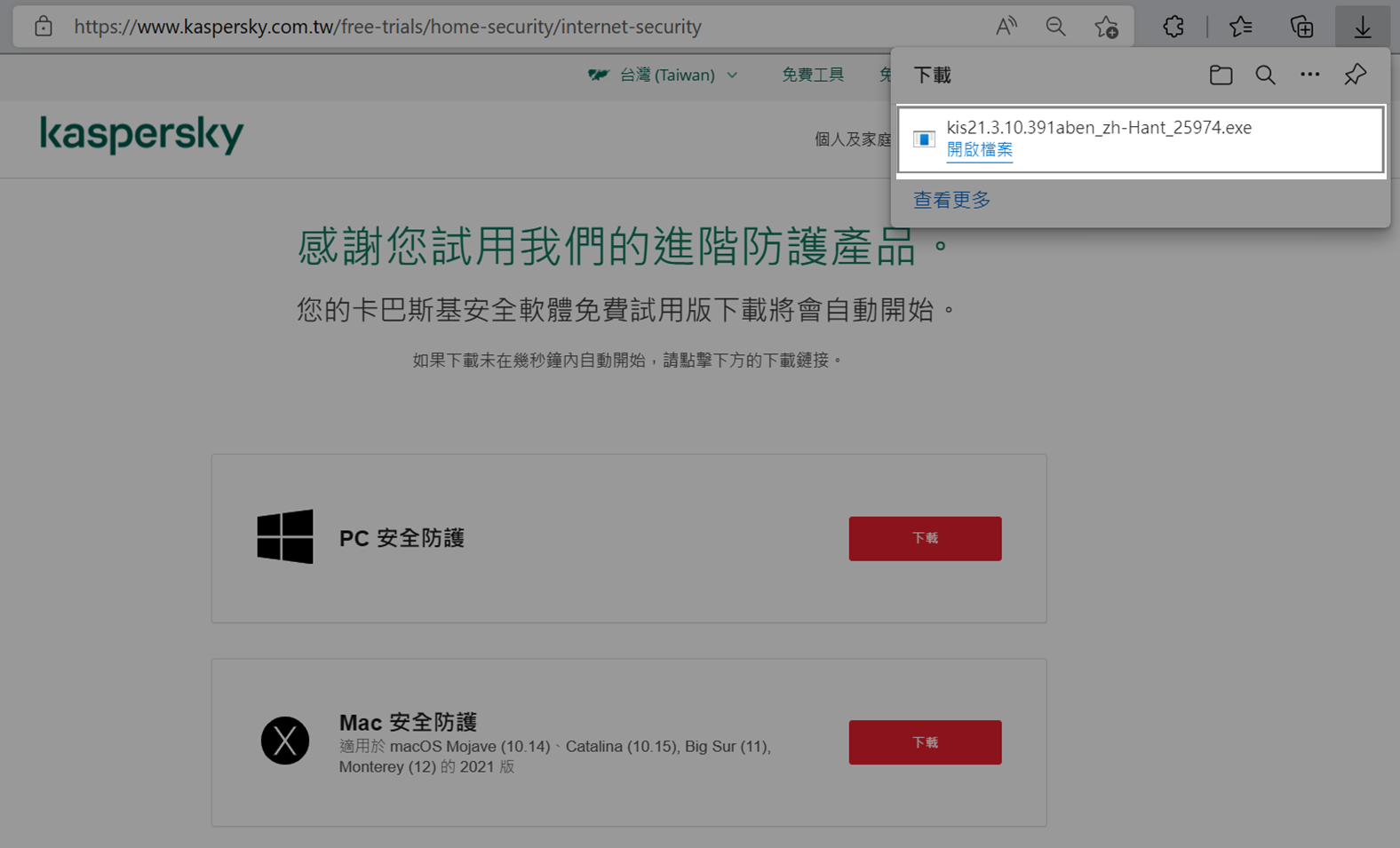Click the browser downloads toolbar icon

(x=1362, y=28)
